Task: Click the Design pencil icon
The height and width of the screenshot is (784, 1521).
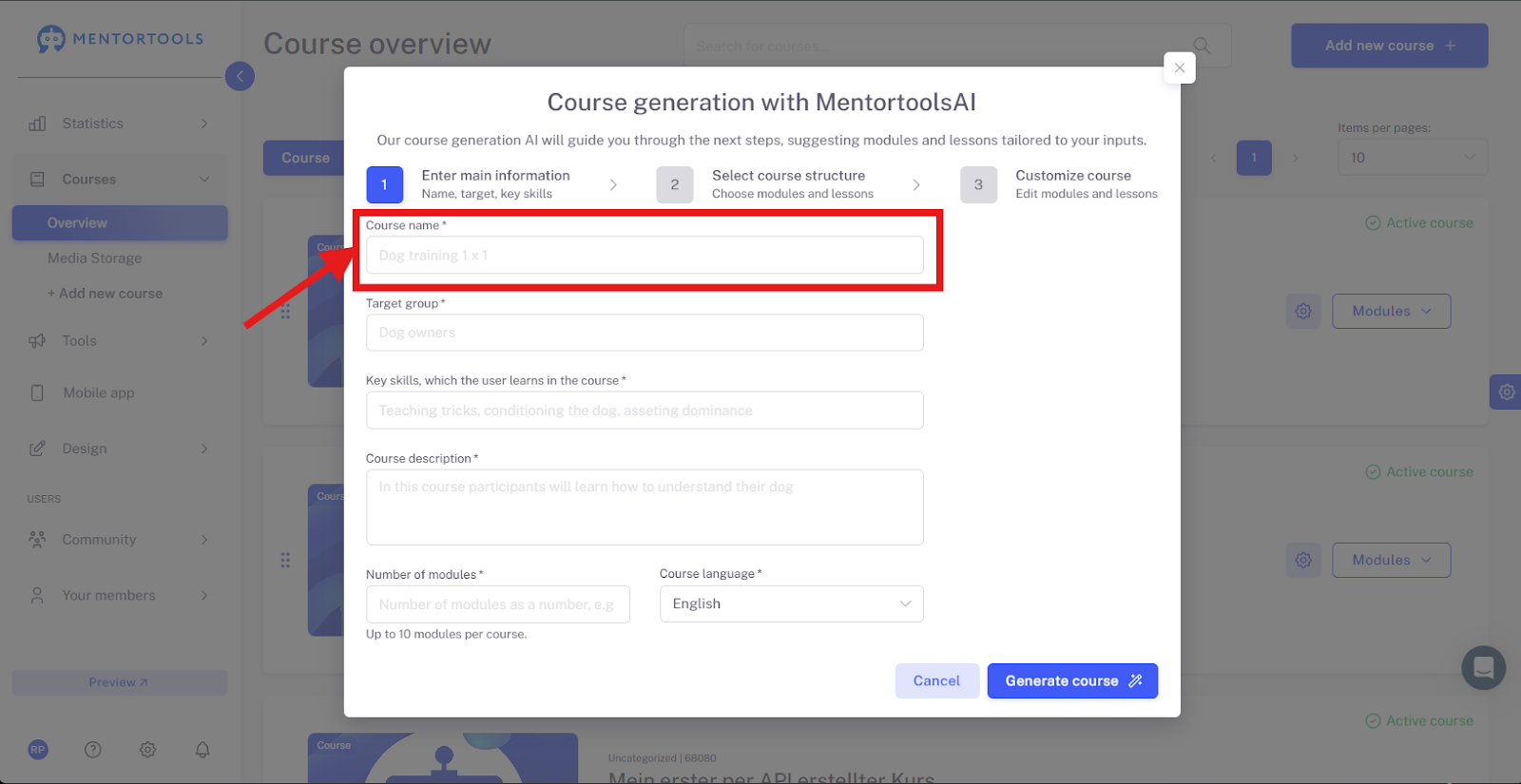Action: (x=37, y=449)
